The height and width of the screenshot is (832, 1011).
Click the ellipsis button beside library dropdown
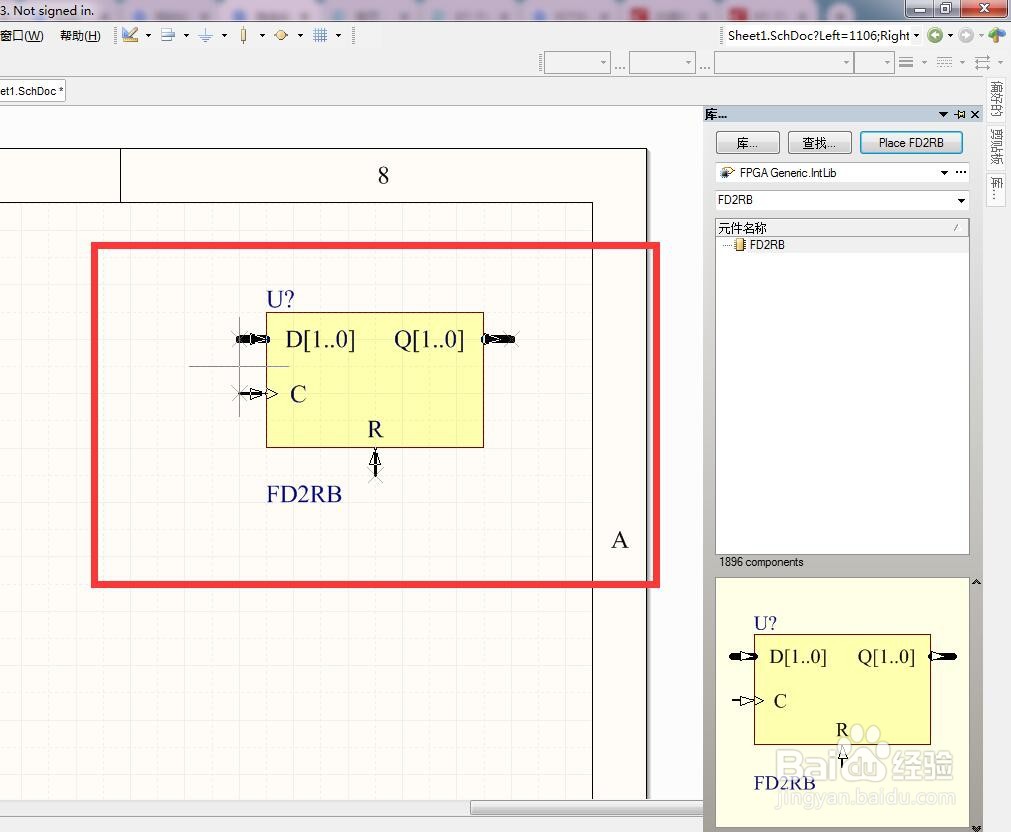tap(961, 172)
